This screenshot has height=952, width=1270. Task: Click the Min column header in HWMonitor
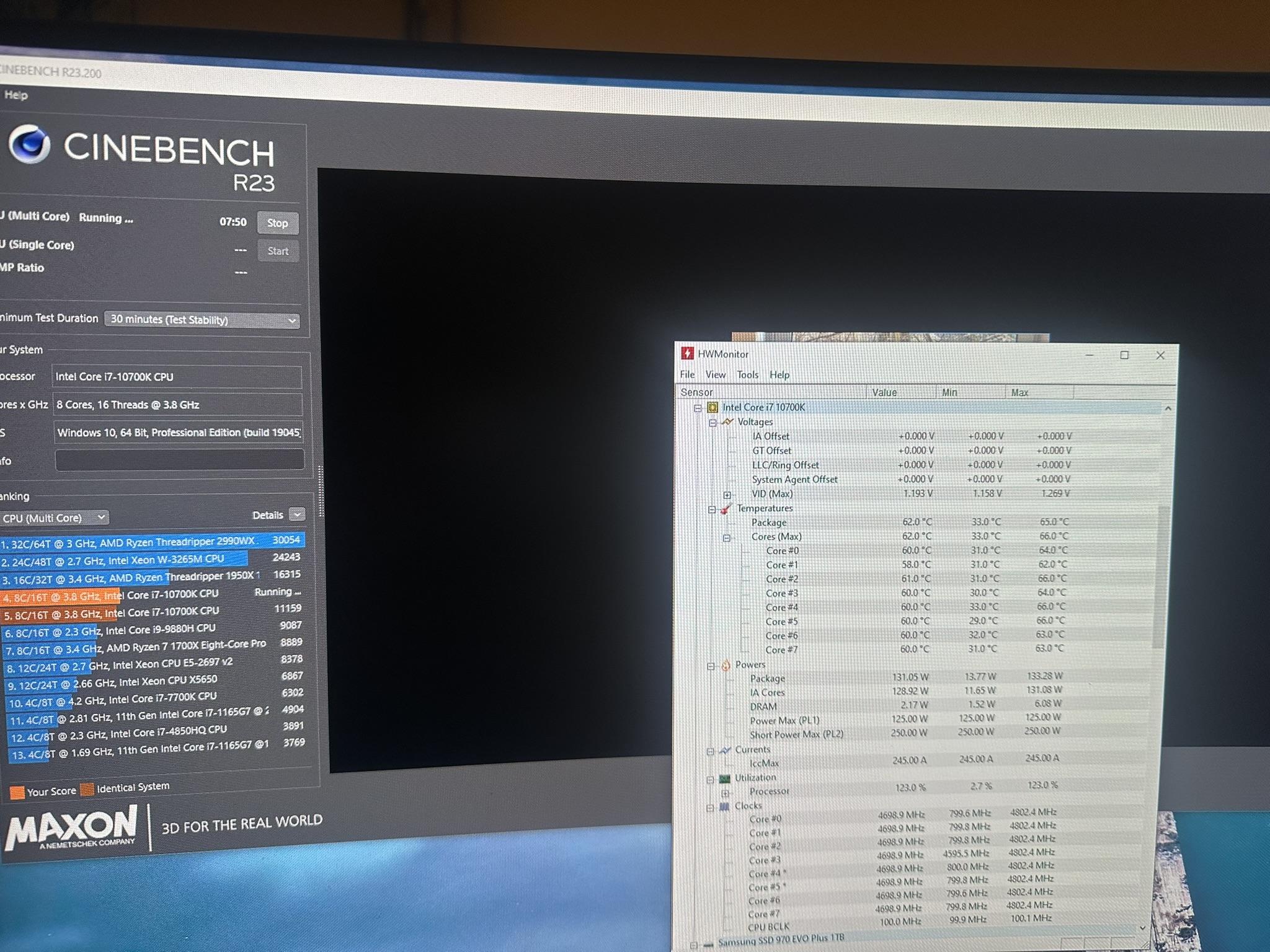tap(970, 392)
